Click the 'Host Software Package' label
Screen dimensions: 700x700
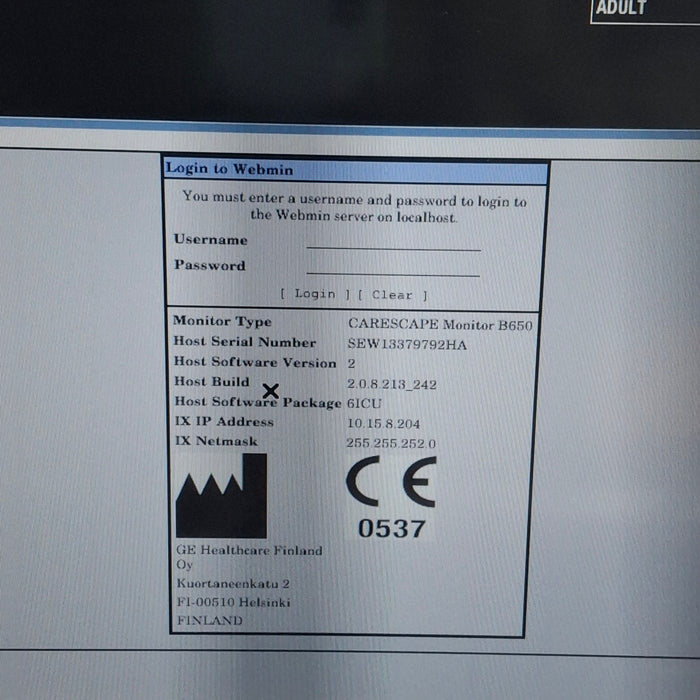coord(258,402)
